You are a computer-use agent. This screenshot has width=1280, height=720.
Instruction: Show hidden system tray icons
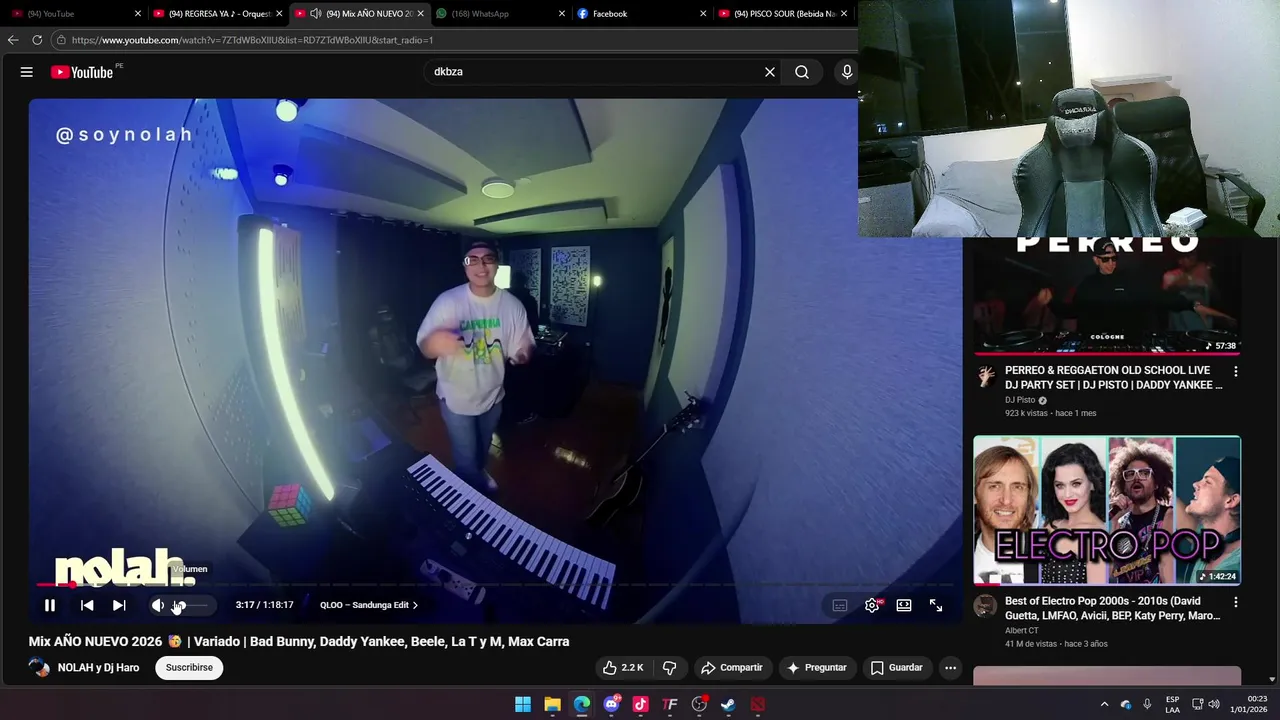[x=1104, y=704]
